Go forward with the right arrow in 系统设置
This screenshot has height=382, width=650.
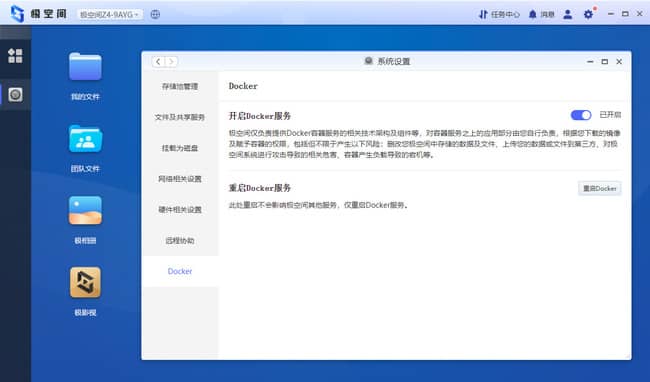(x=171, y=62)
